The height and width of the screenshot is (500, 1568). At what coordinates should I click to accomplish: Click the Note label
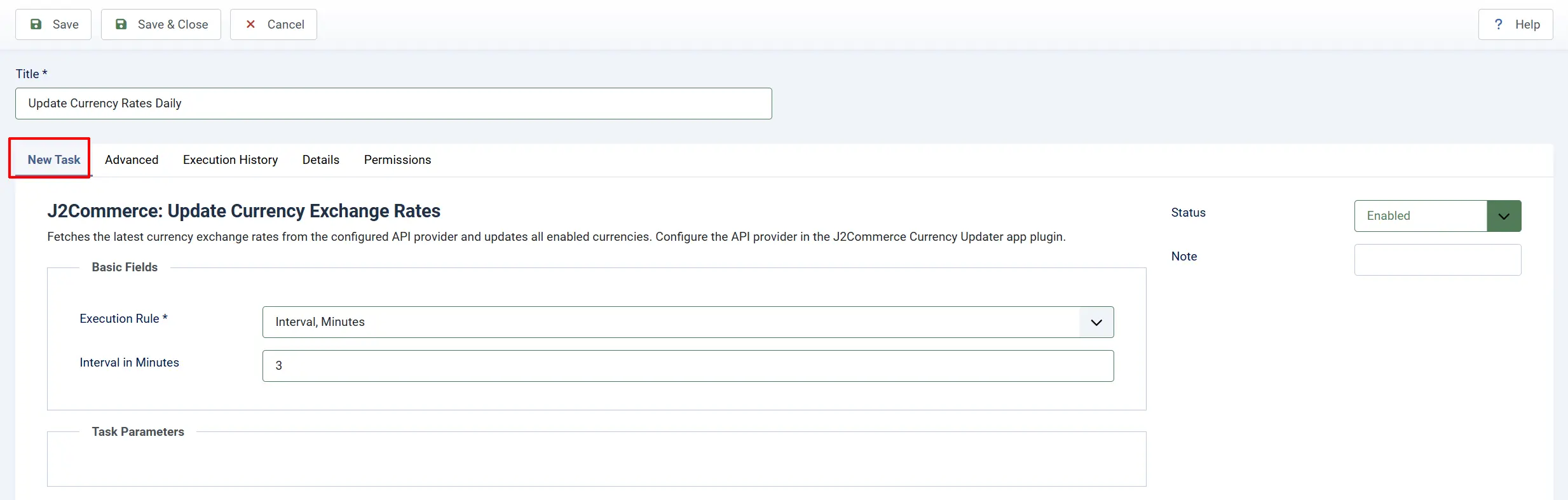click(1183, 256)
